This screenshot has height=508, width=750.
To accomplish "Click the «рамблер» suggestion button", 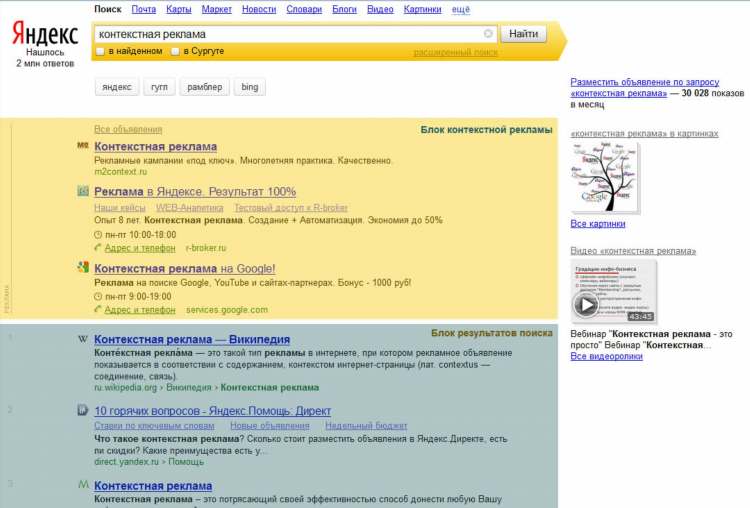I will [205, 87].
